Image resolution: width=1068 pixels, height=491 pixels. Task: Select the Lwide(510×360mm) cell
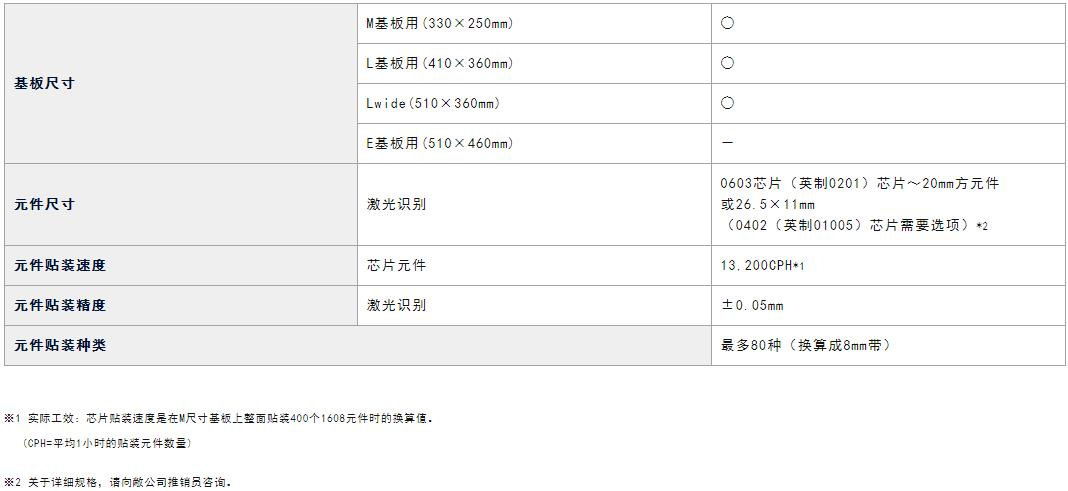tap(433, 103)
